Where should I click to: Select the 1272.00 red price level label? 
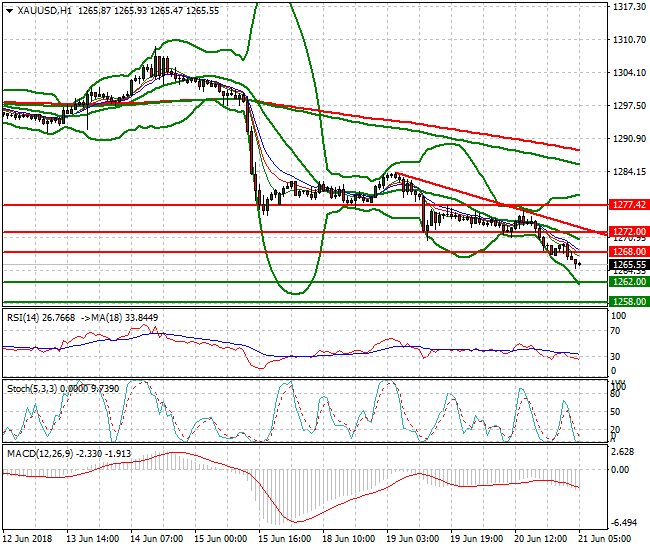[x=627, y=231]
